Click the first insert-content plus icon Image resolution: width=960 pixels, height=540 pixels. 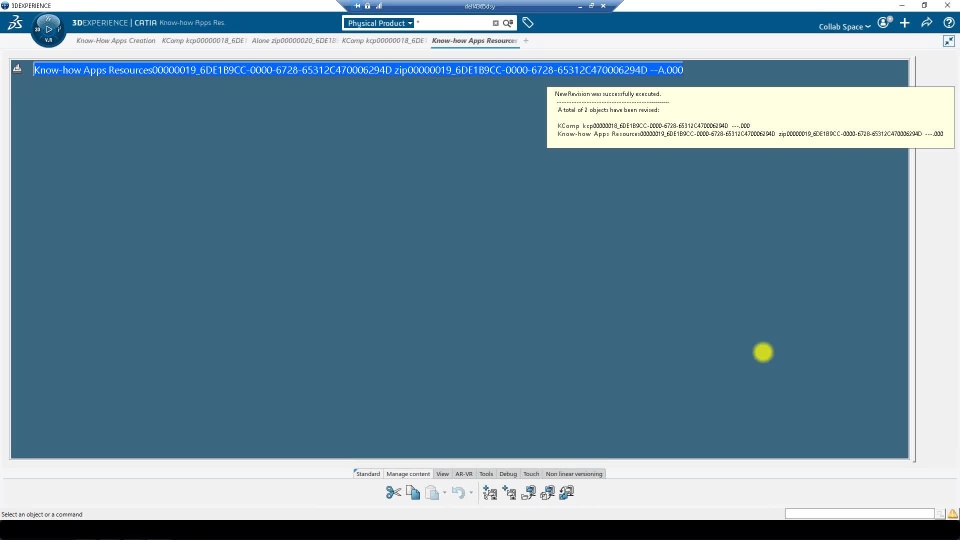coord(490,492)
